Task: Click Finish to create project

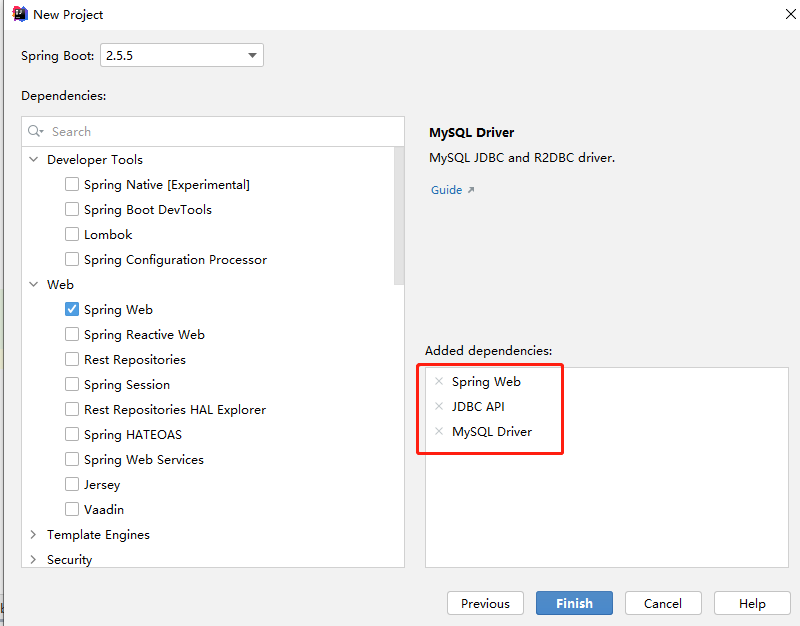Action: (x=574, y=603)
